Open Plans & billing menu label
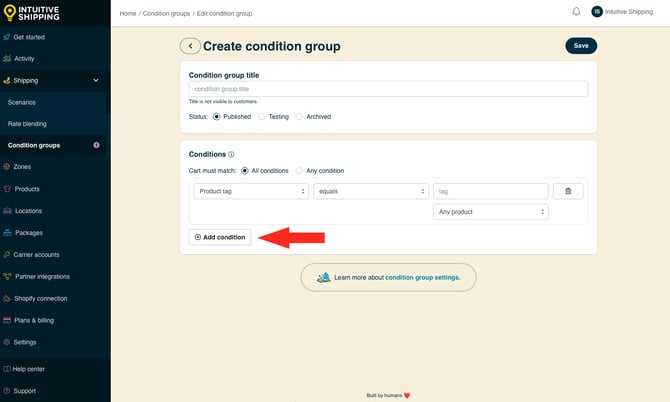Screen dimensions: 670x402 pos(34,320)
